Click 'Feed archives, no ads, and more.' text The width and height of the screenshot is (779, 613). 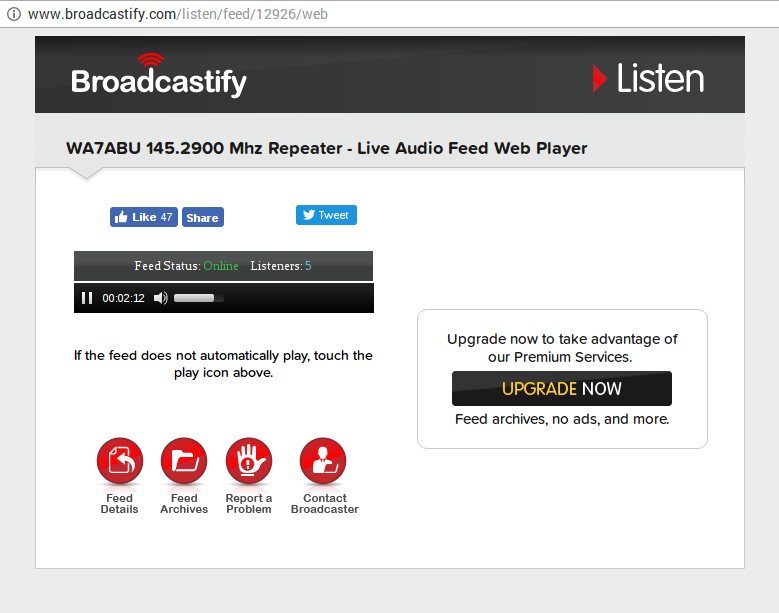[x=562, y=419]
